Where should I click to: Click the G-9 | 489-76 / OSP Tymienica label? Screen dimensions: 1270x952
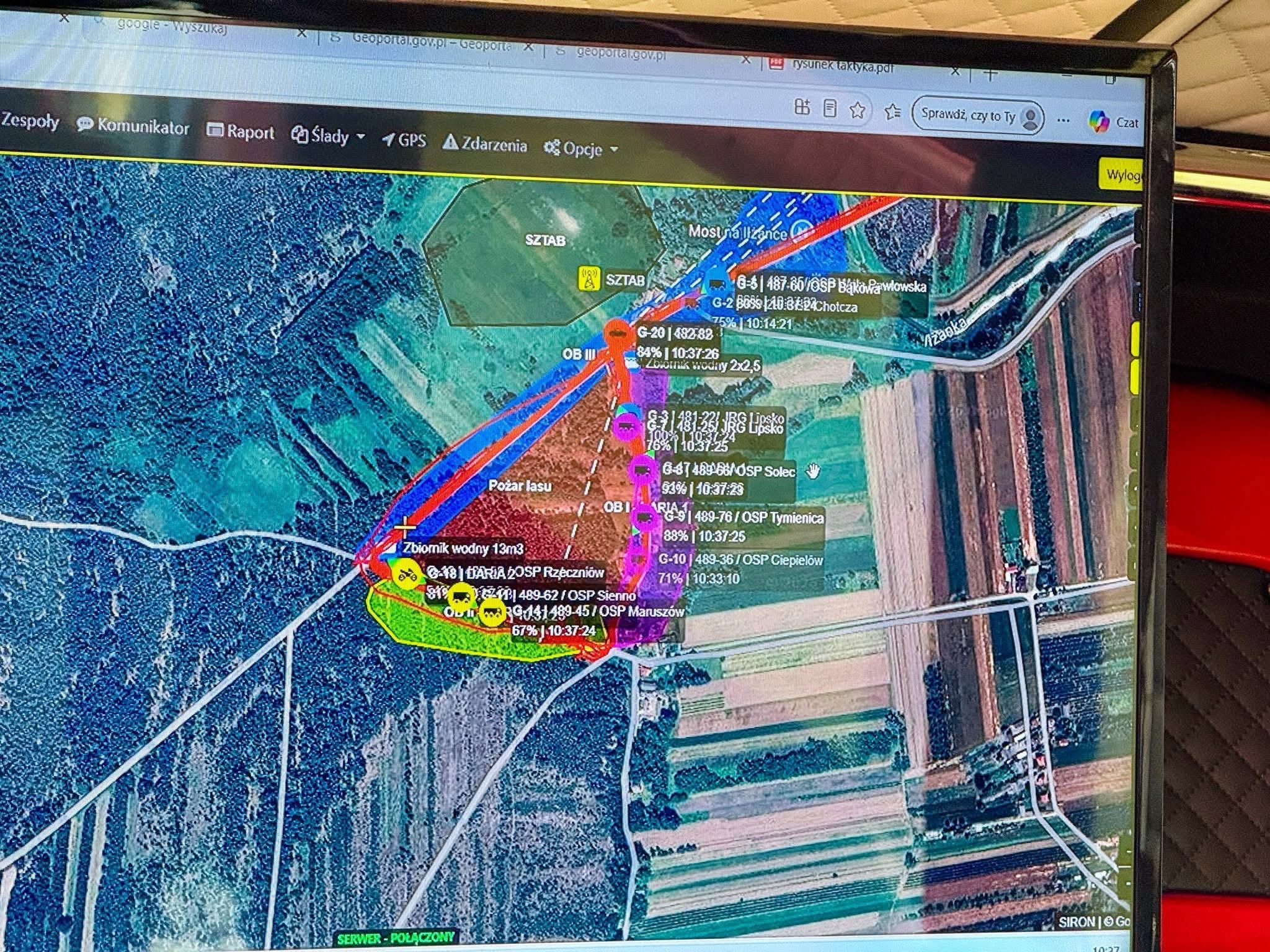[744, 517]
